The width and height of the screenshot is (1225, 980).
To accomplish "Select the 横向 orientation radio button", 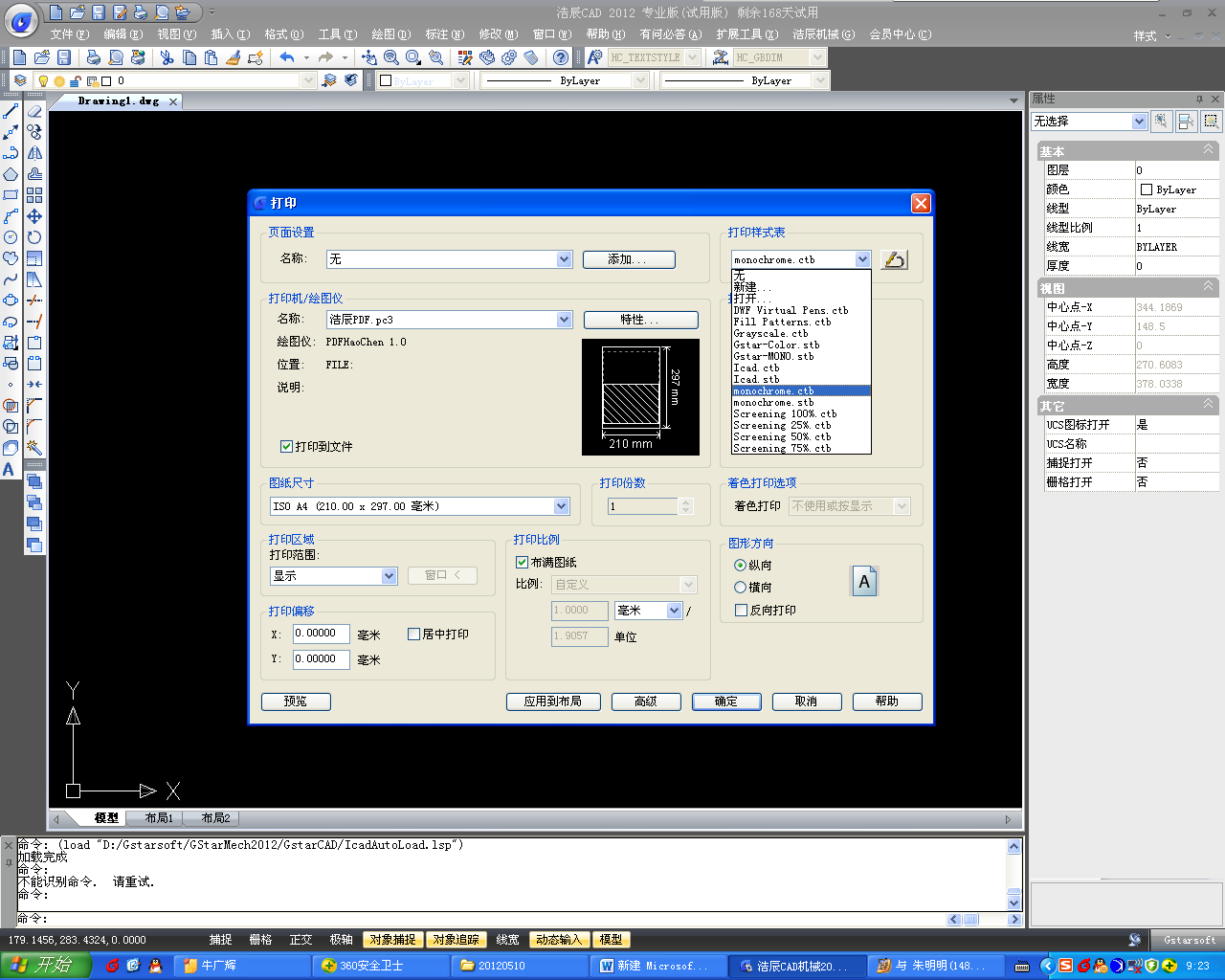I will click(740, 587).
